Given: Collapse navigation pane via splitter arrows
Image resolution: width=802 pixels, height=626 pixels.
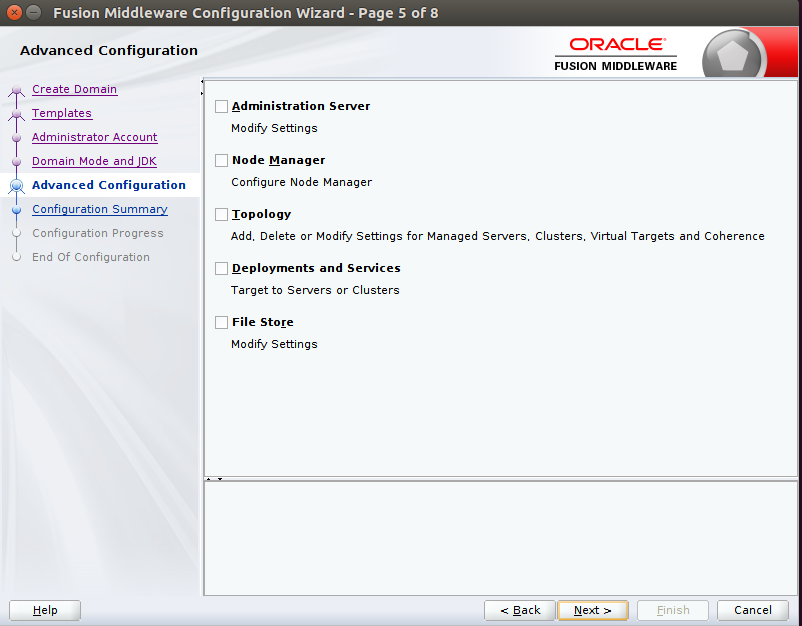Looking at the screenshot, I should pos(202,81).
